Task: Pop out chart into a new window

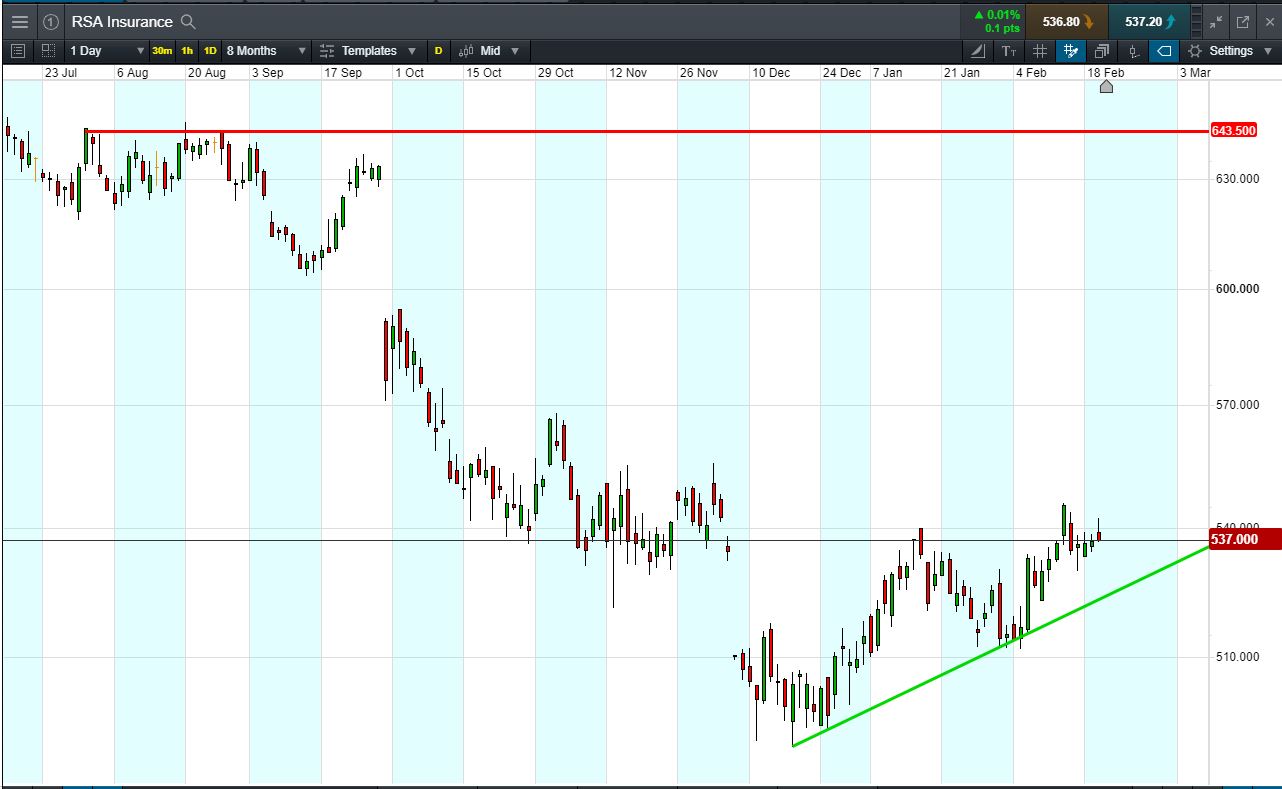Action: click(1243, 21)
